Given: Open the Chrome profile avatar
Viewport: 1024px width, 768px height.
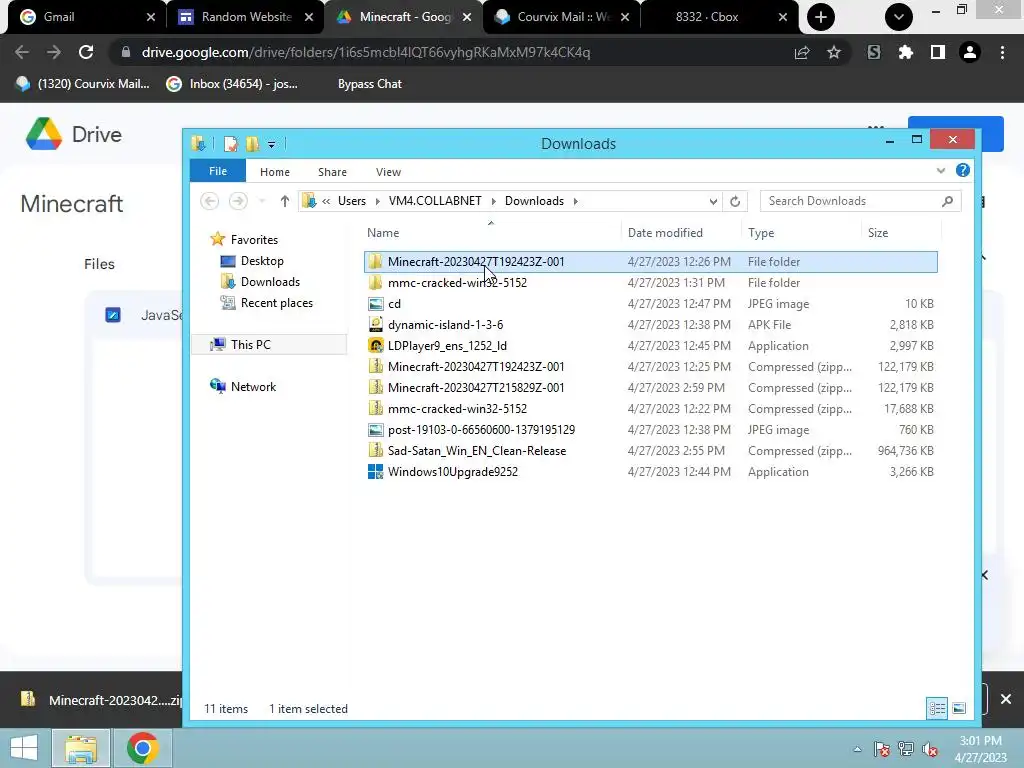Looking at the screenshot, I should pos(970,52).
